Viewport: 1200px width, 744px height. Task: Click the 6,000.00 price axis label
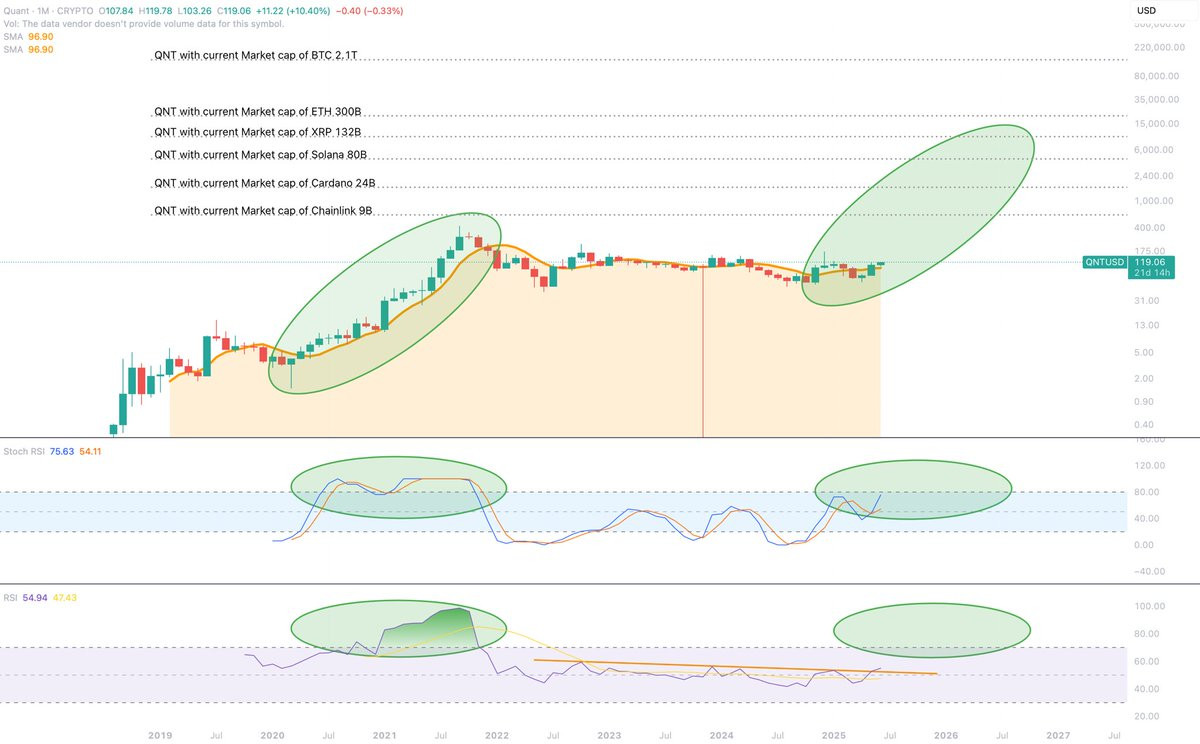click(x=1154, y=150)
